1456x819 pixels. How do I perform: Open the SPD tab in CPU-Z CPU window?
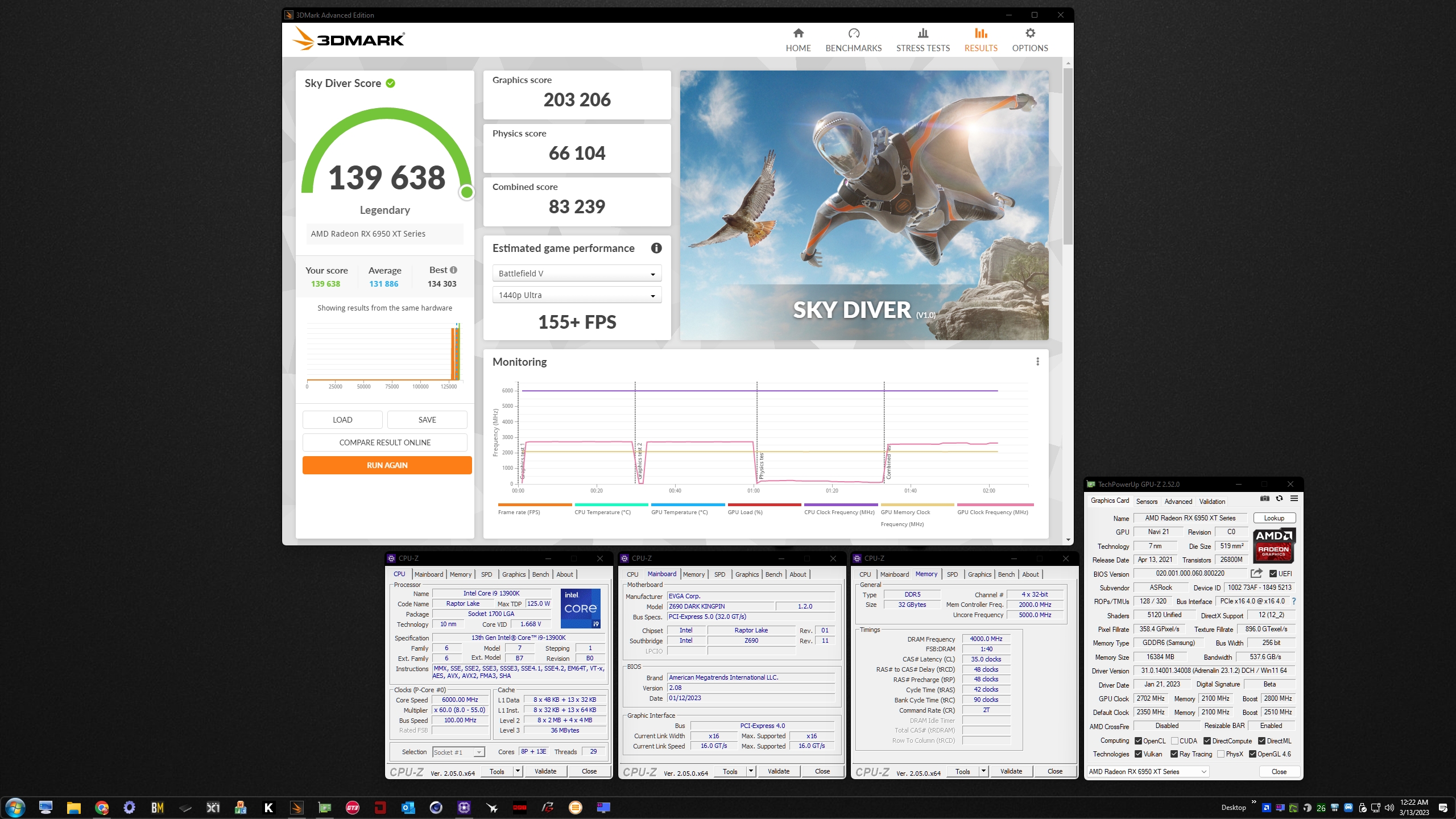click(x=486, y=574)
